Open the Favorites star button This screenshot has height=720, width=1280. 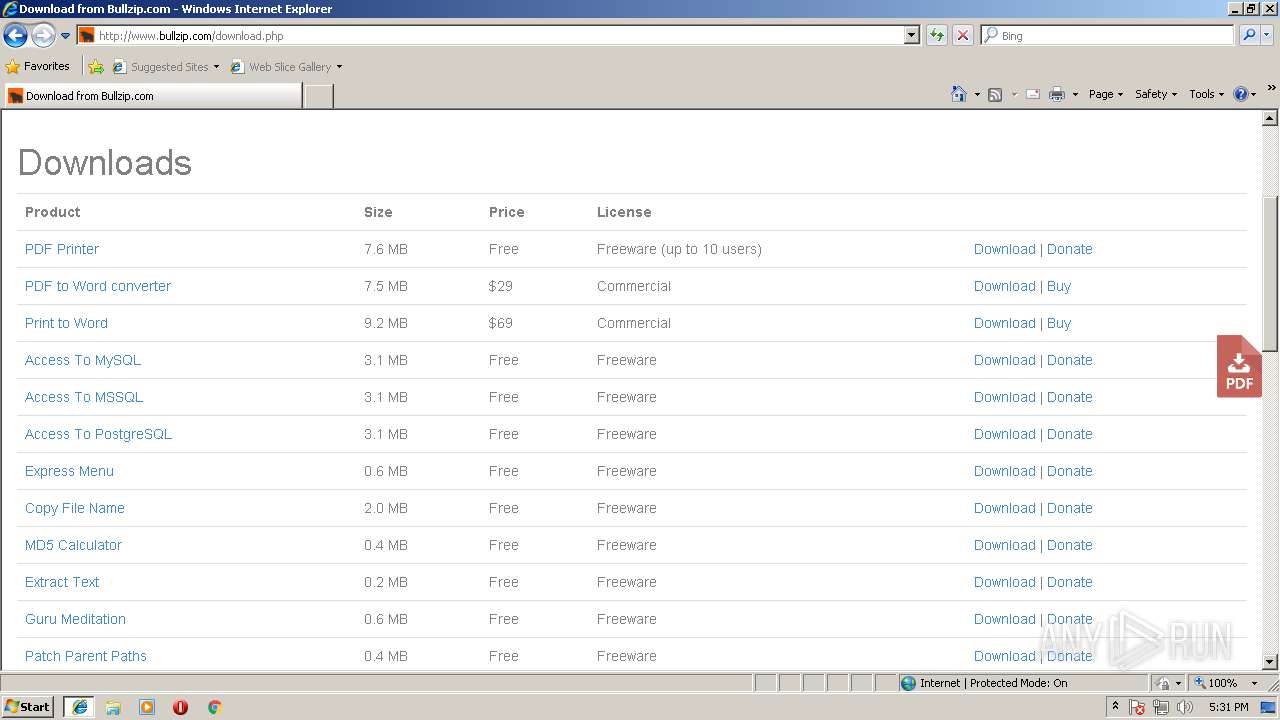click(38, 67)
